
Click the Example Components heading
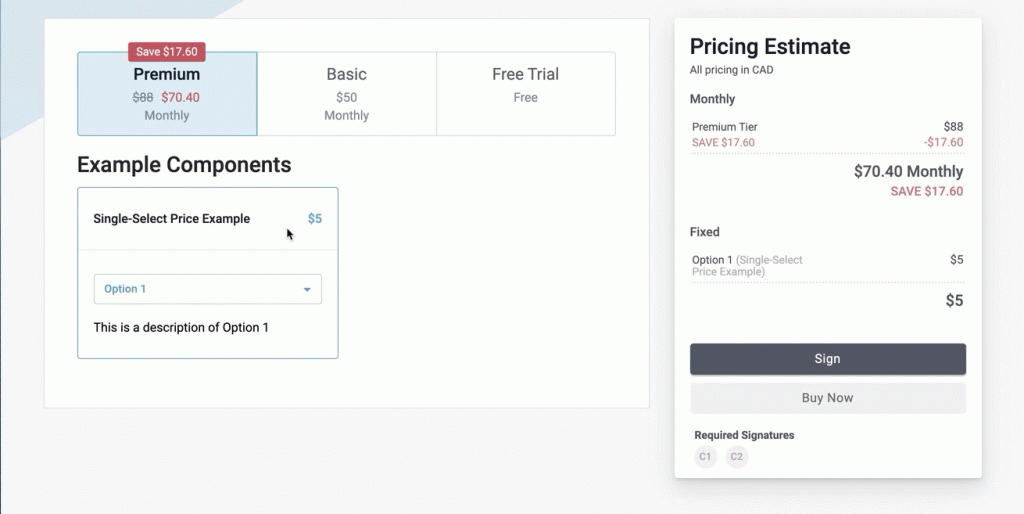[x=184, y=165]
